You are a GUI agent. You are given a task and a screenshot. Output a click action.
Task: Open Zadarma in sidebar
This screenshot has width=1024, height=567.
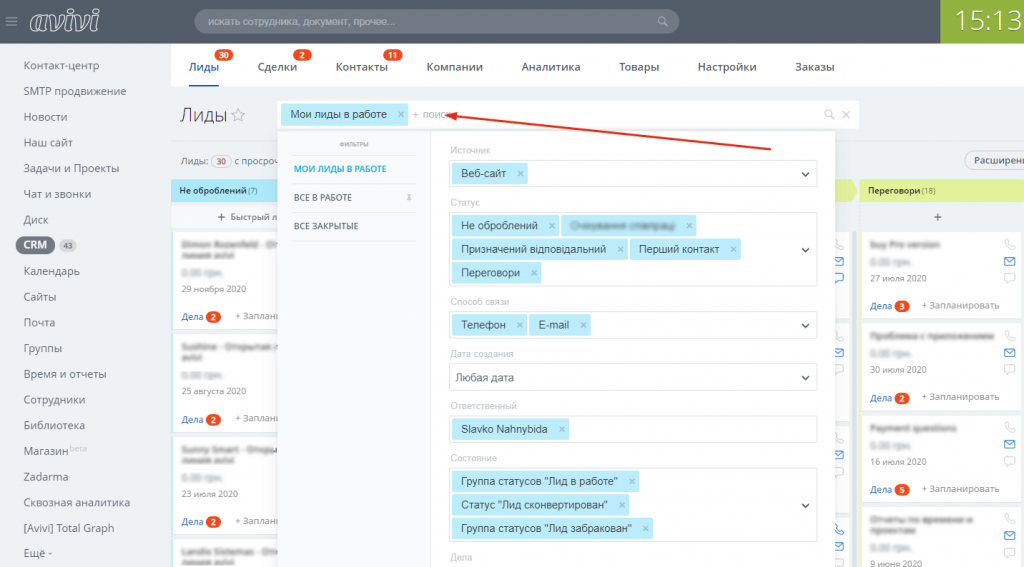point(46,477)
